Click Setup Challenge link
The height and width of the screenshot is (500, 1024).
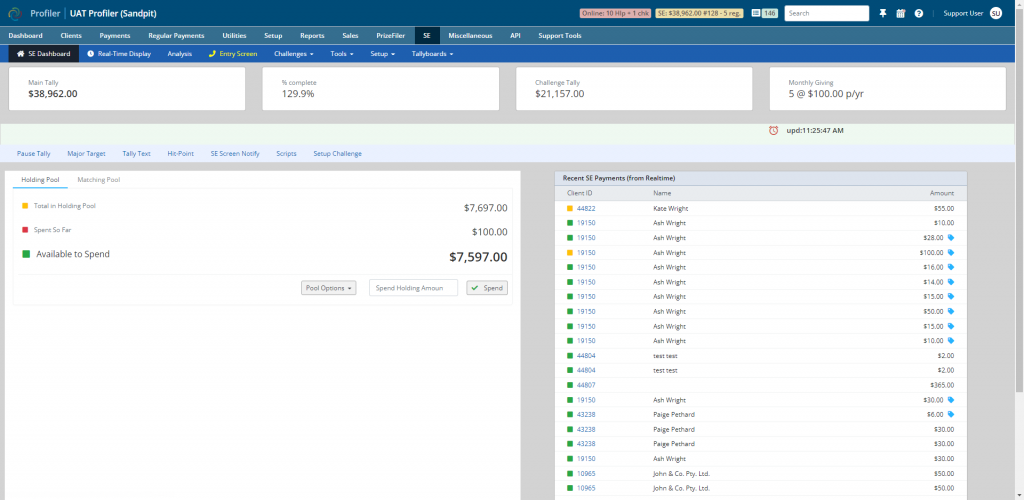click(x=337, y=153)
